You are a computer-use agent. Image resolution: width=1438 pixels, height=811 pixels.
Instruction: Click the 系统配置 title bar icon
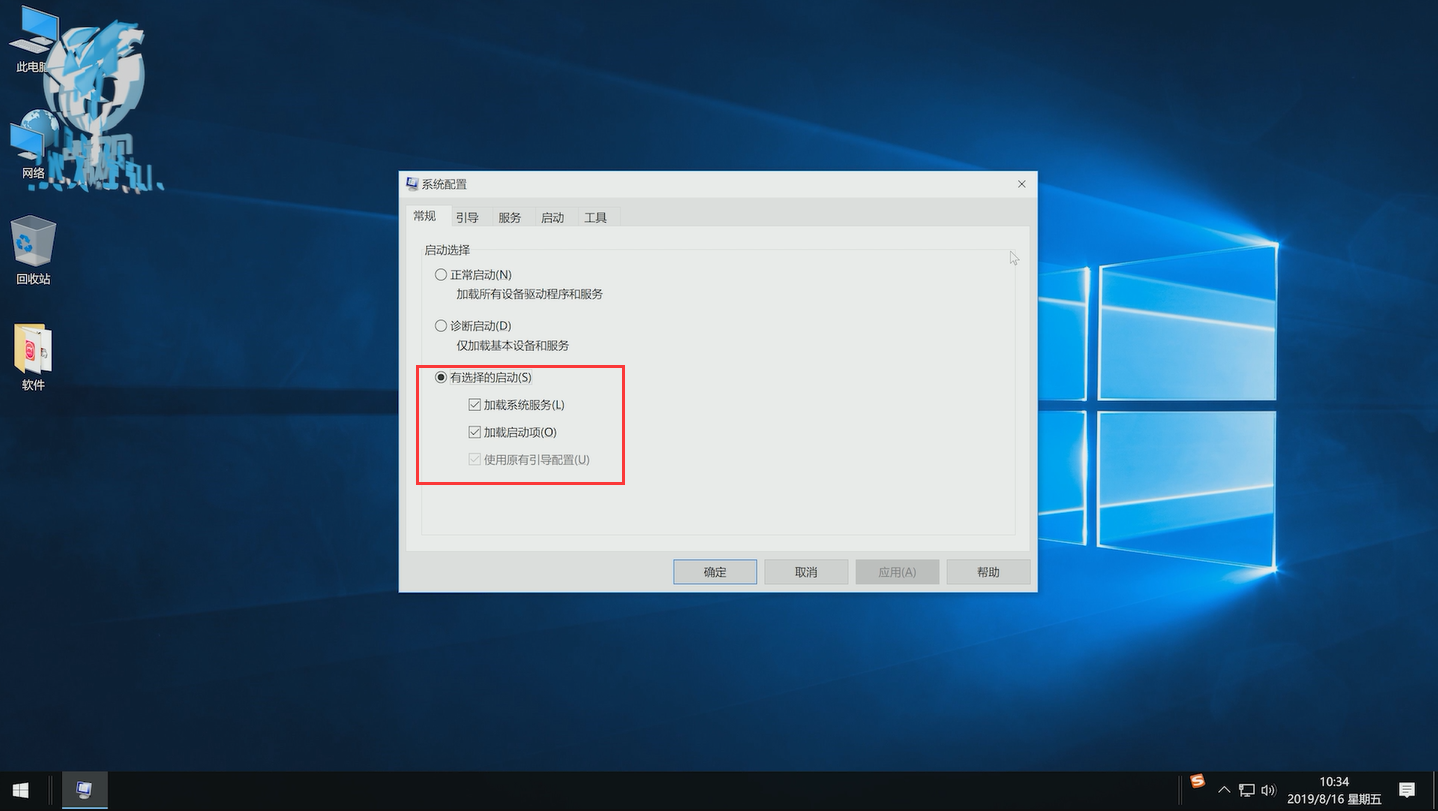pyautogui.click(x=412, y=184)
